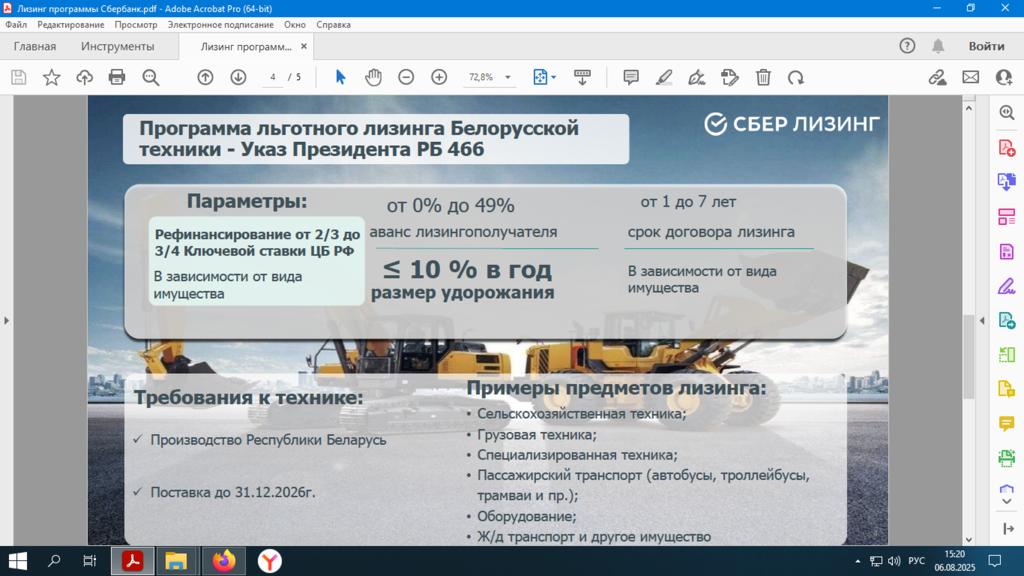Open the green print tool in right sidebar
Screen dimensions: 1024x576
click(x=1007, y=458)
